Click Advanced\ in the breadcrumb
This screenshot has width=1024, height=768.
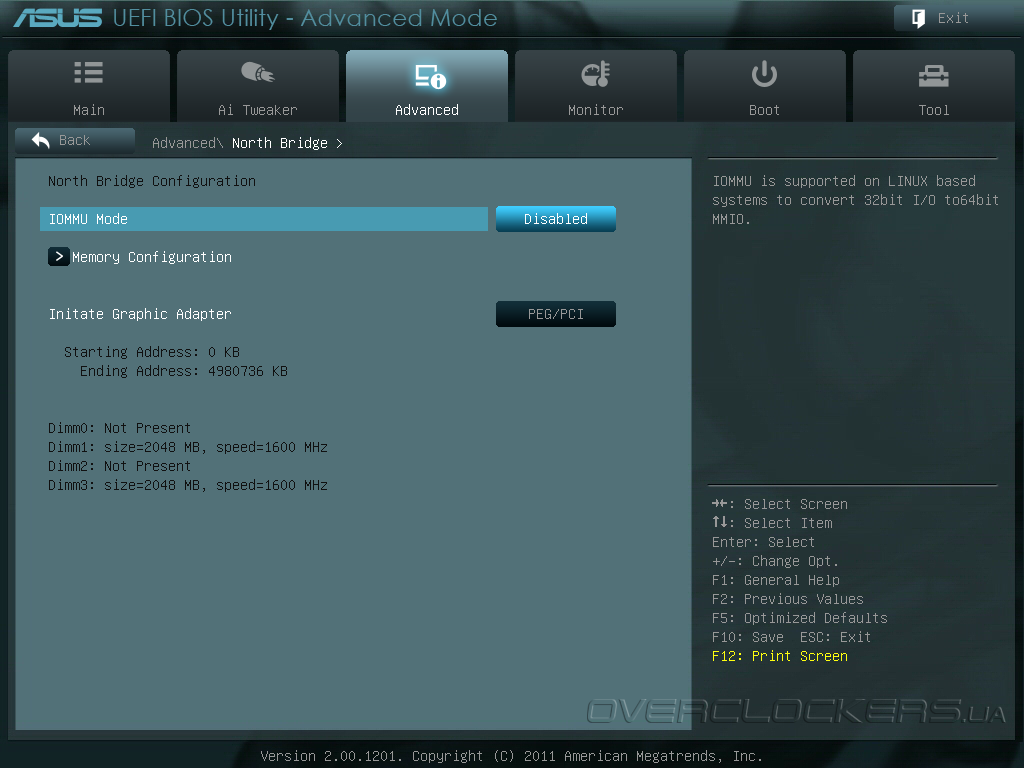(x=187, y=143)
